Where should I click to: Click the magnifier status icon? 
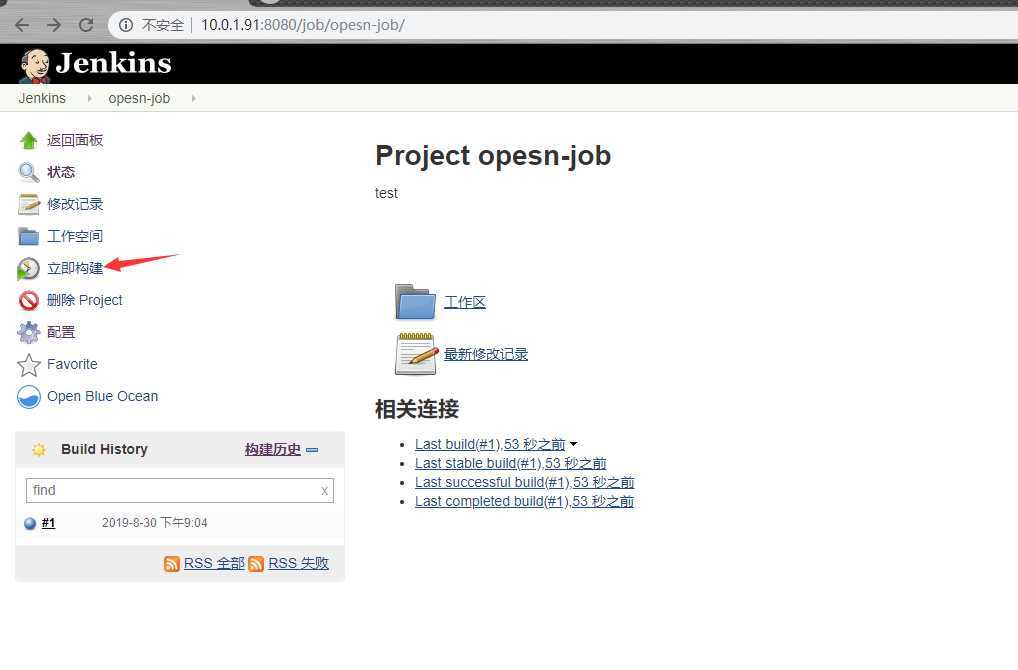pos(29,172)
